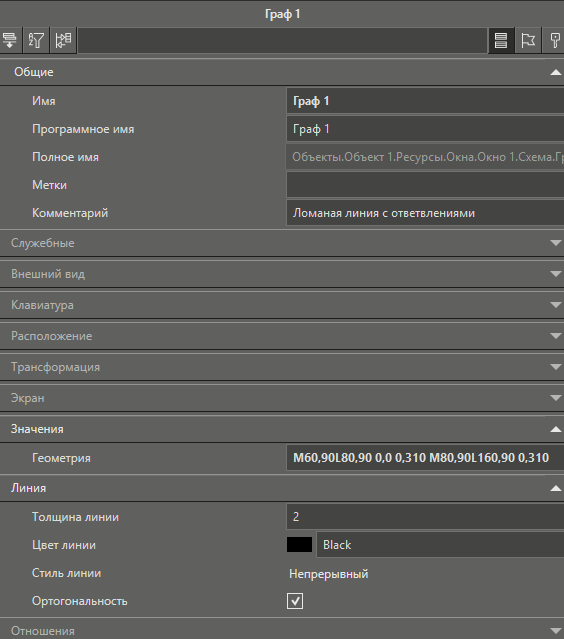Click the Комментарий text field

425,213
